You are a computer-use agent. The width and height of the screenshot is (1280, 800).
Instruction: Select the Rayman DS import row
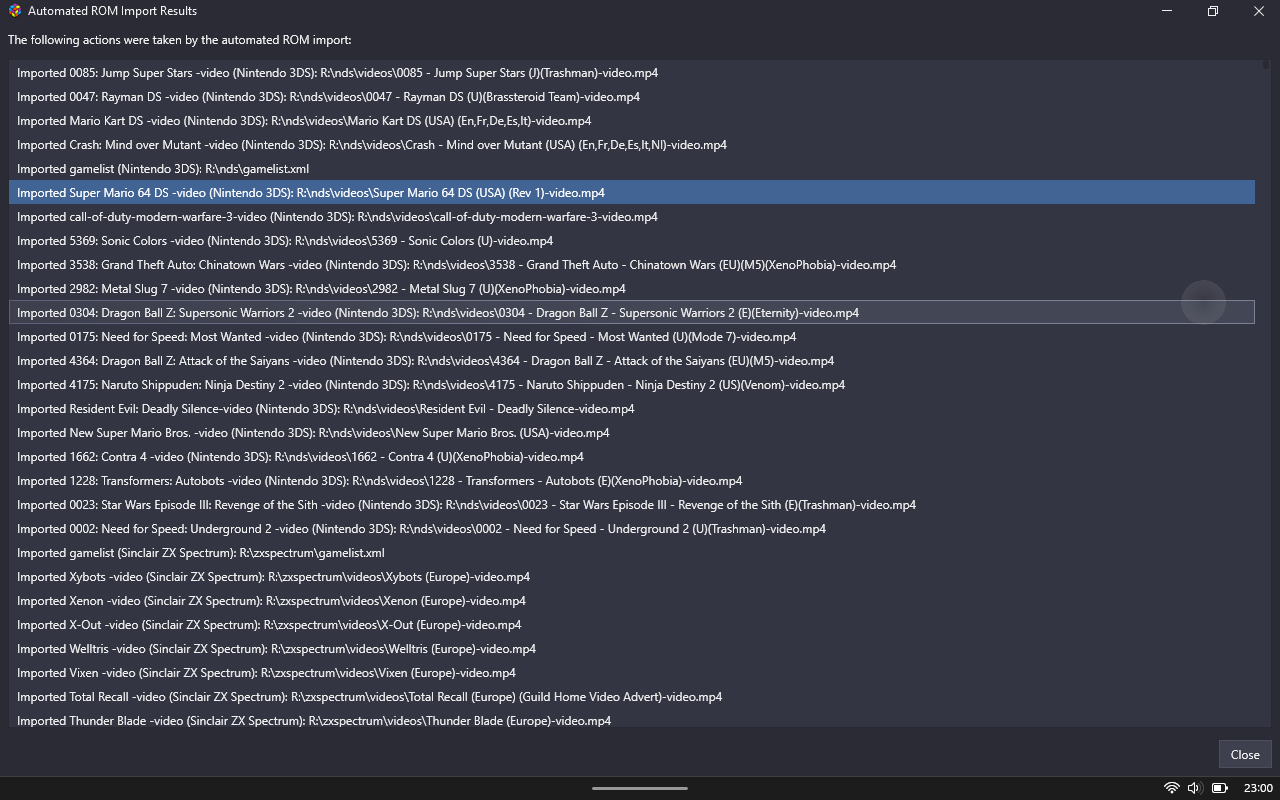tap(632, 97)
